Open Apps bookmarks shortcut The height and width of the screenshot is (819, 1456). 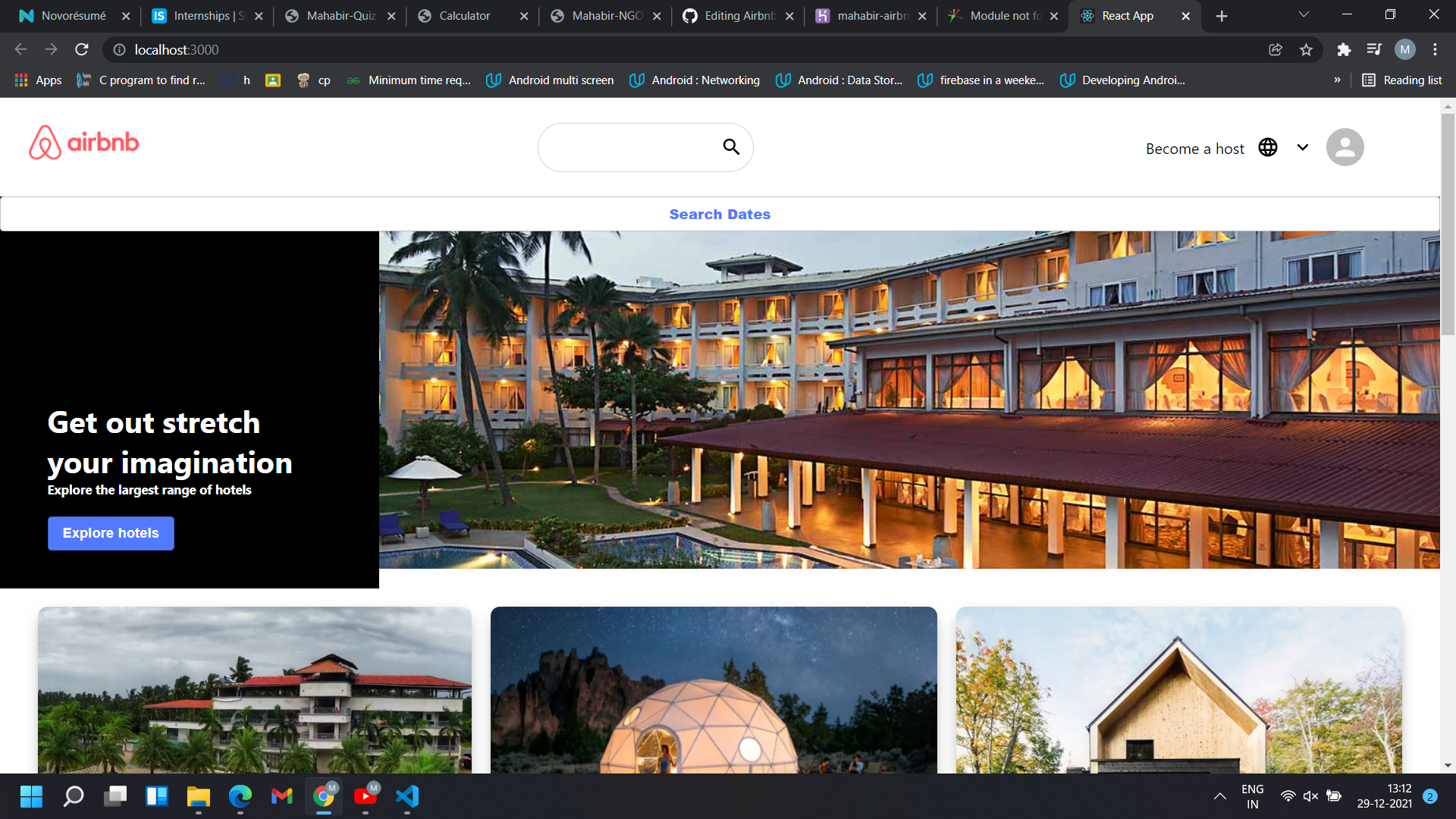click(x=38, y=80)
